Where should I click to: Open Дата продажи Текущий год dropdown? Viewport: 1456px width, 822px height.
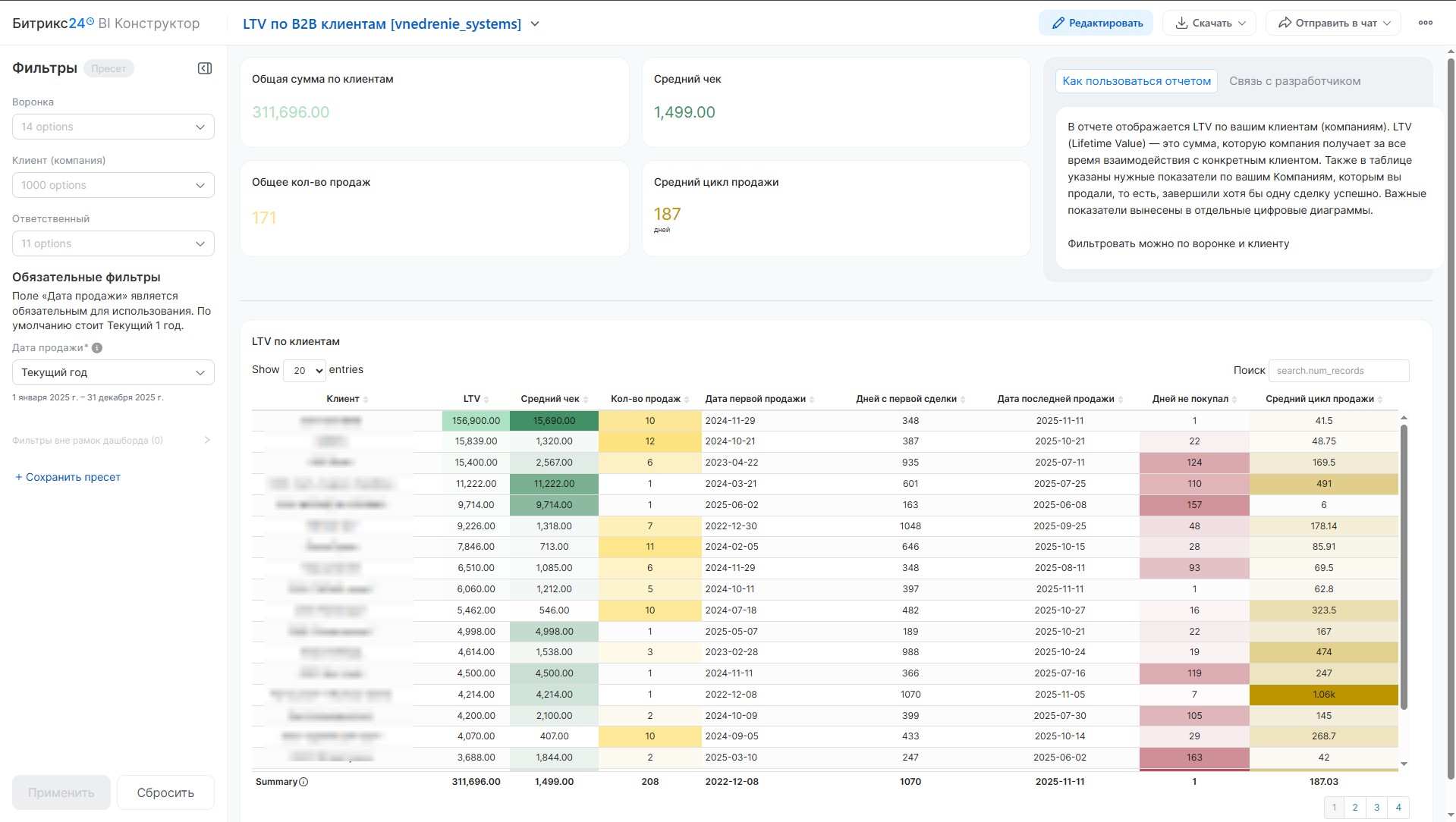pyautogui.click(x=113, y=372)
